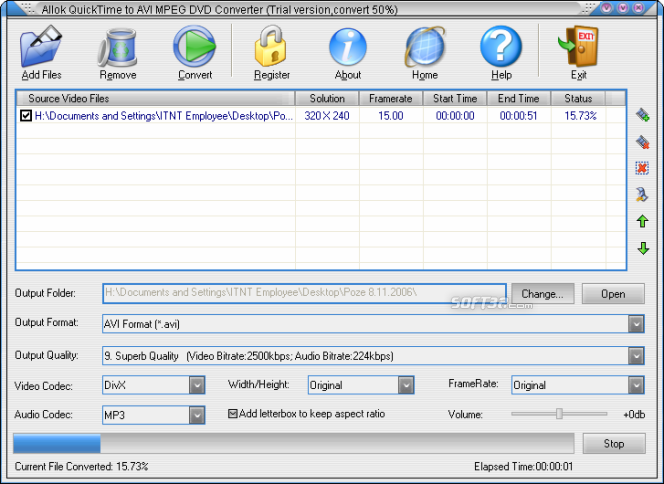Image resolution: width=664 pixels, height=484 pixels.
Task: Click the Current File Converted status text
Action: click(81, 466)
